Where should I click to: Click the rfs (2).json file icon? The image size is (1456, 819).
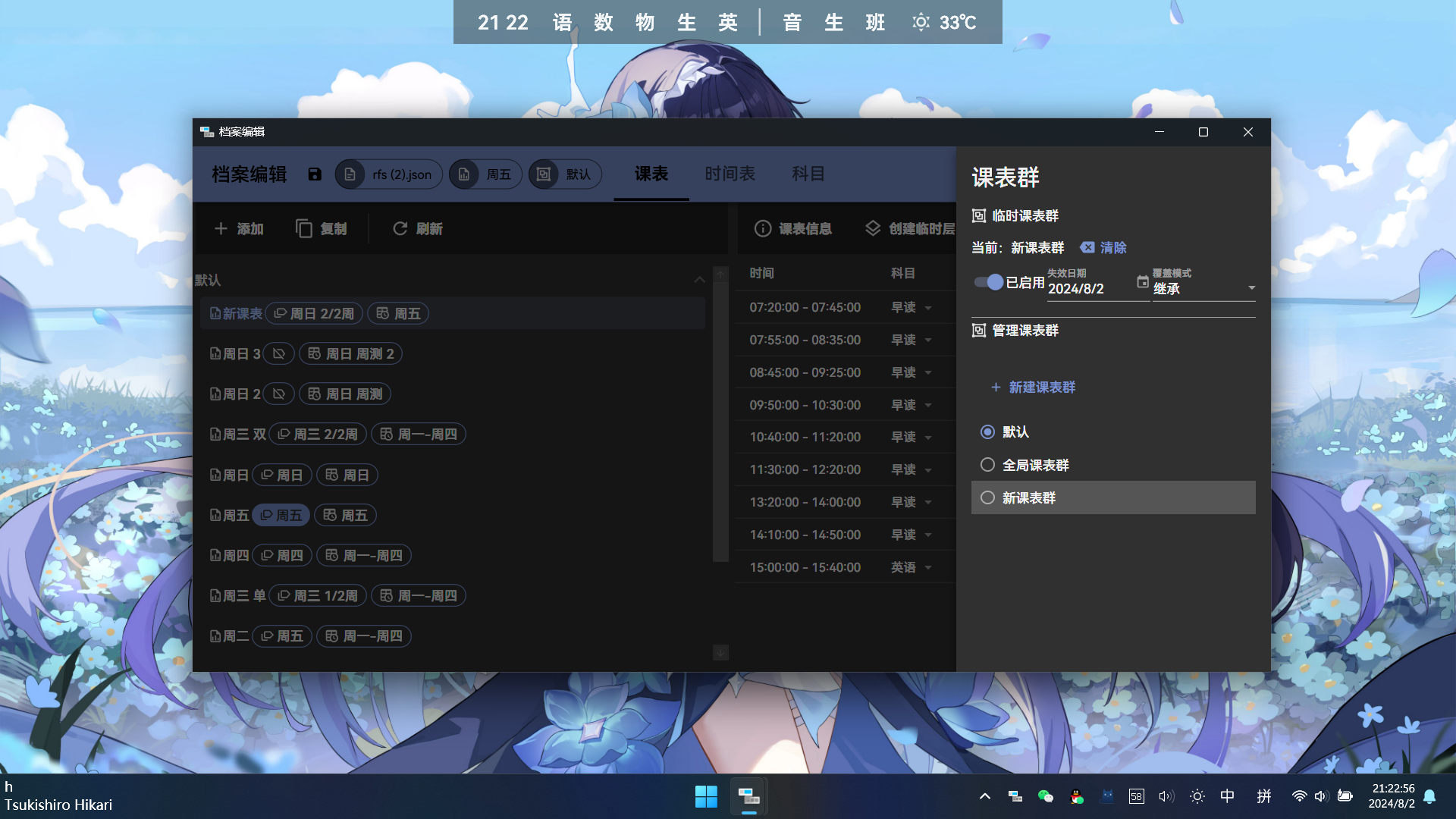[351, 174]
